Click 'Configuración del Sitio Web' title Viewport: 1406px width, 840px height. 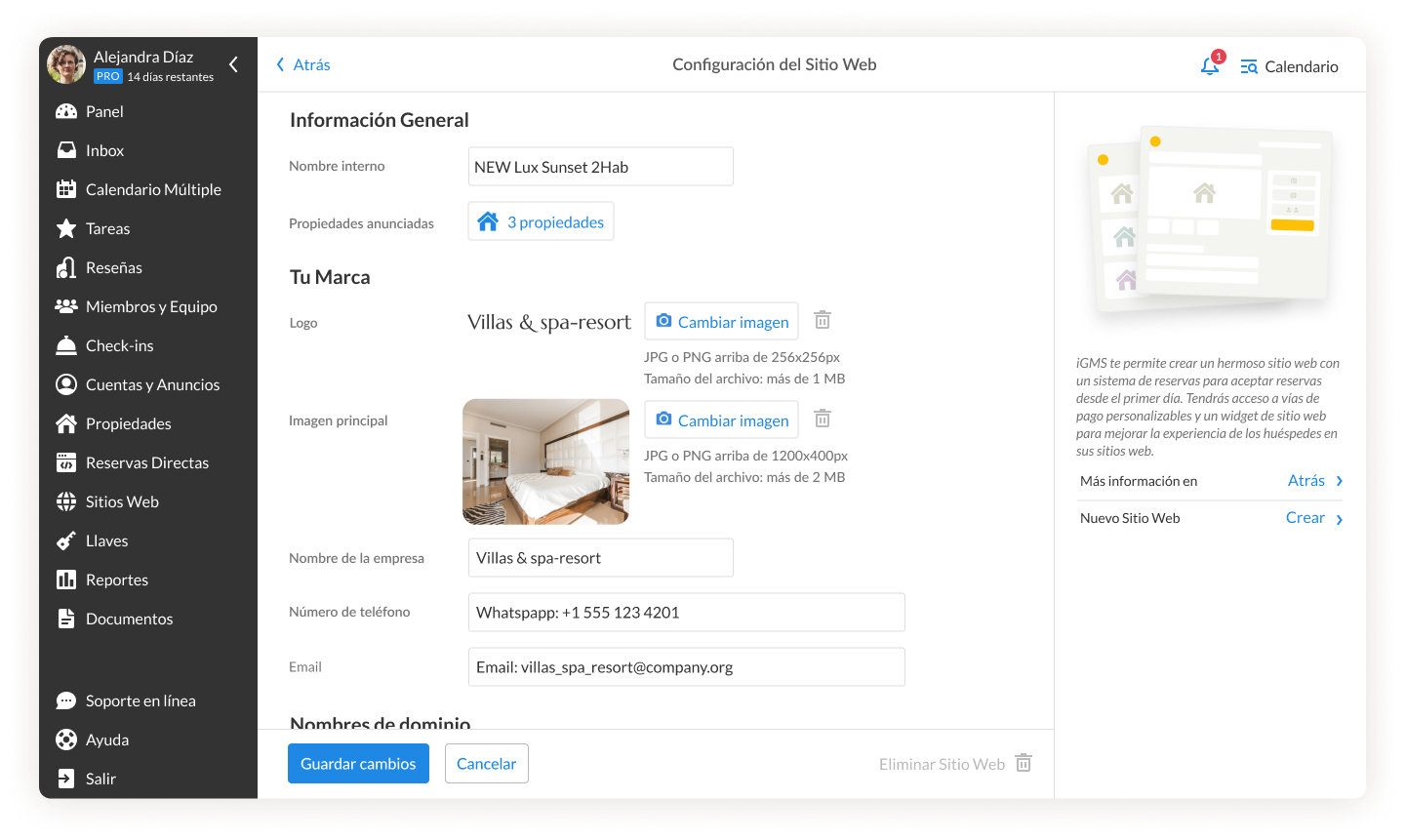[x=775, y=64]
